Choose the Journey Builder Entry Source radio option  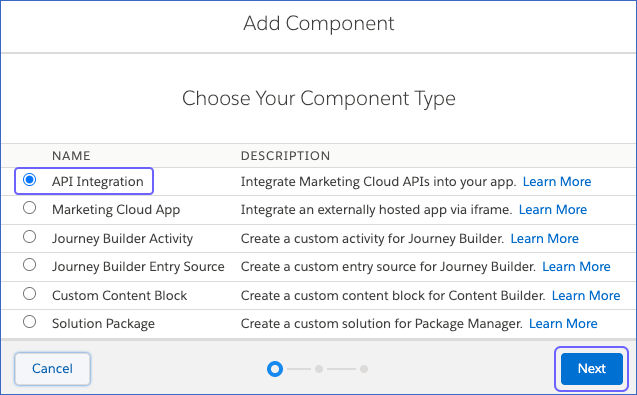point(29,265)
